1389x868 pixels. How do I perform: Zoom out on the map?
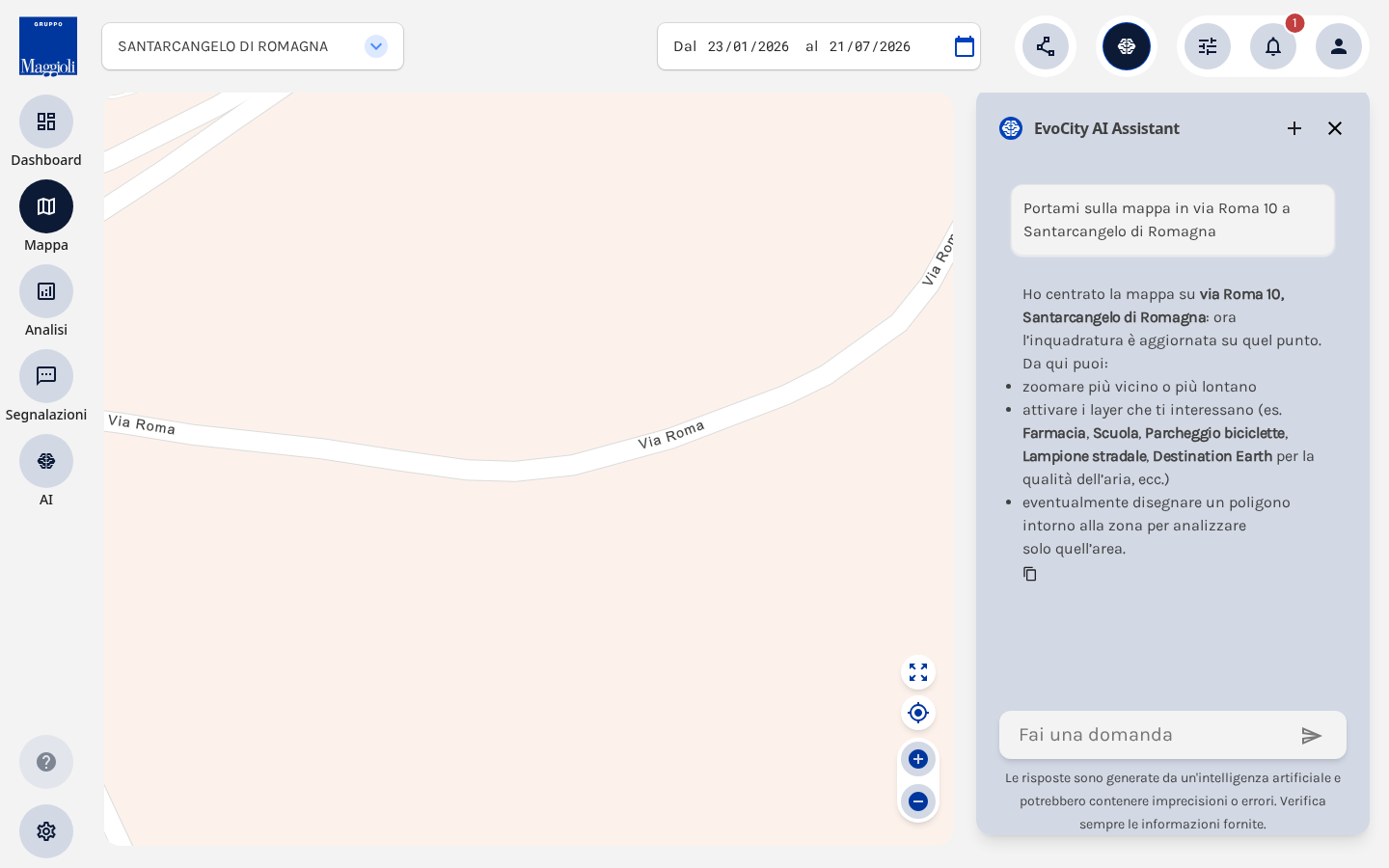point(918,801)
